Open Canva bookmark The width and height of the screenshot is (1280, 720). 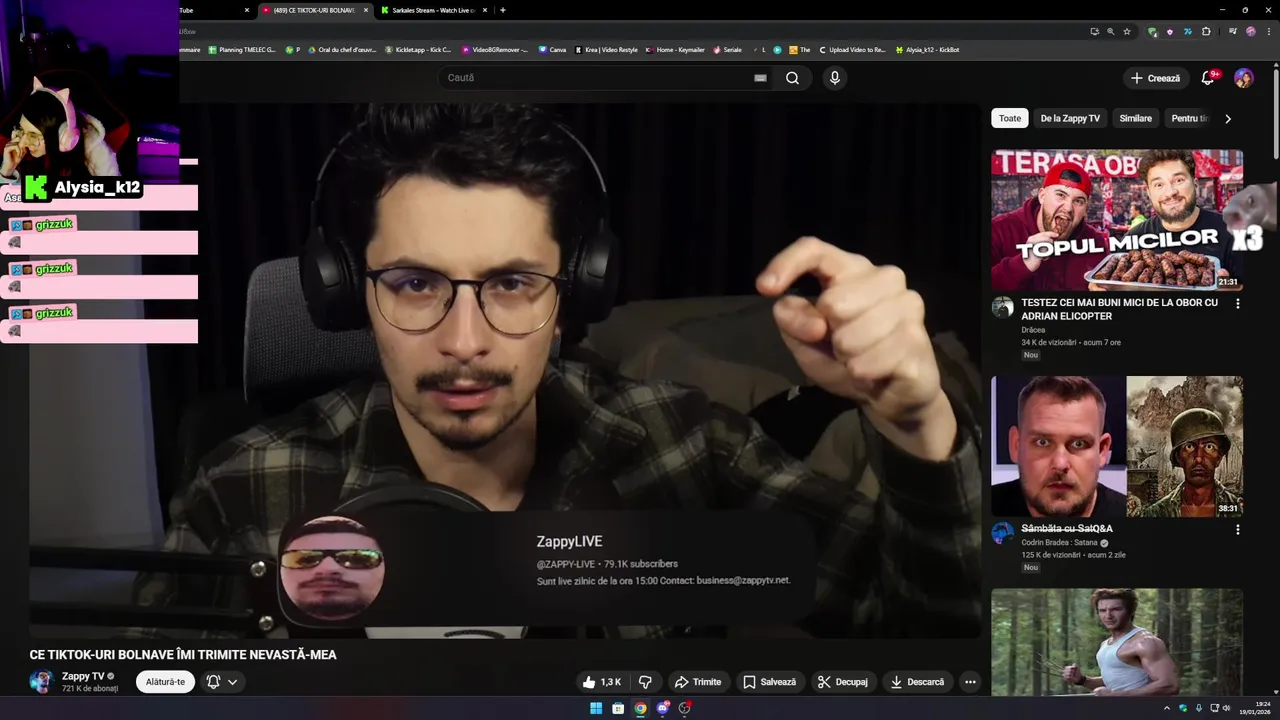pos(552,50)
